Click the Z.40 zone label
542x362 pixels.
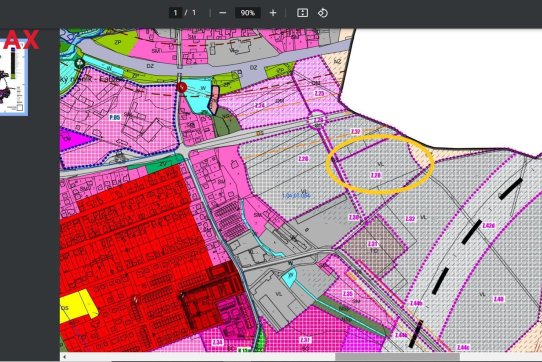coord(498,299)
